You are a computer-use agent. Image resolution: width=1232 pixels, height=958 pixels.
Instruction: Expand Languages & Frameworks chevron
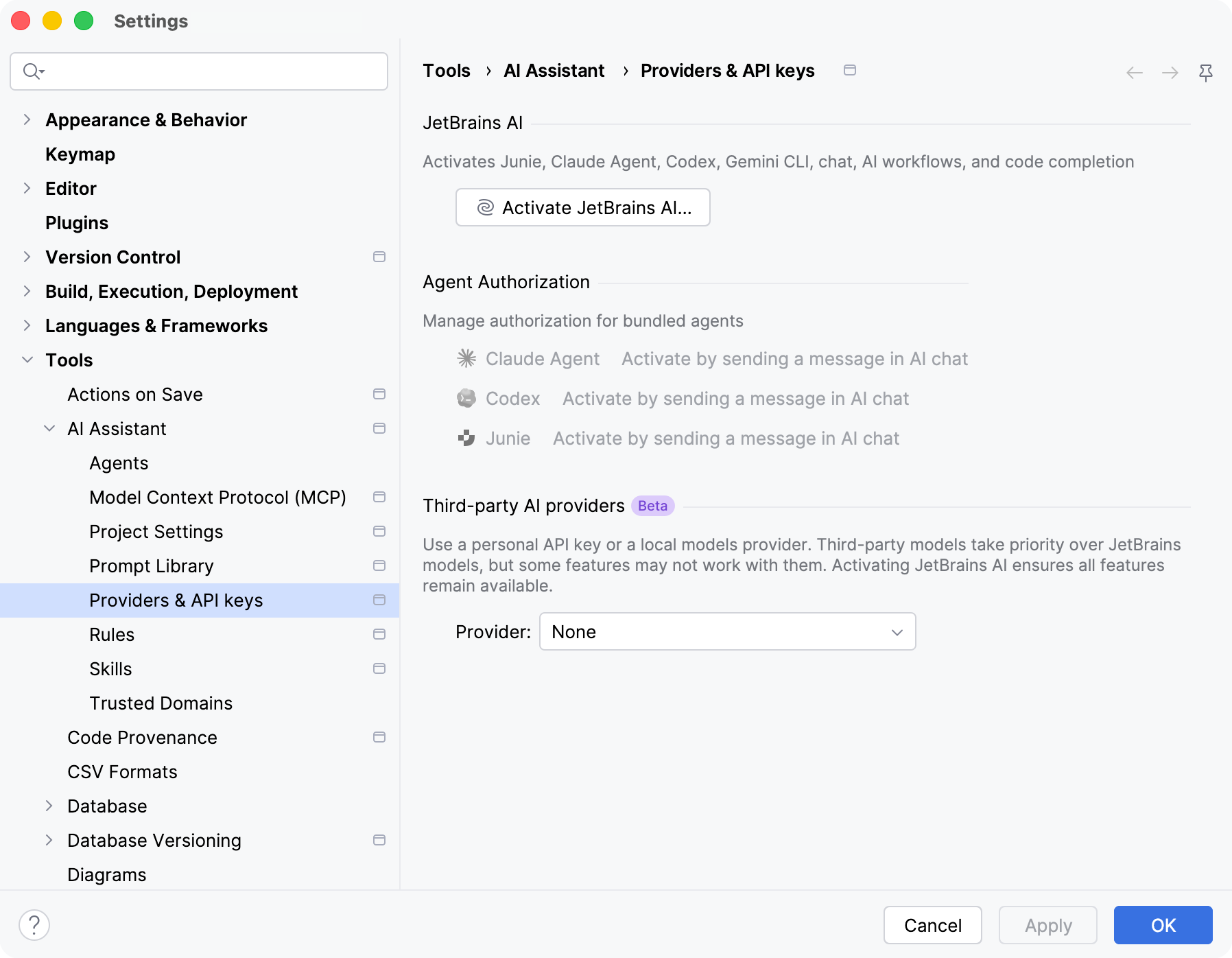pos(27,325)
